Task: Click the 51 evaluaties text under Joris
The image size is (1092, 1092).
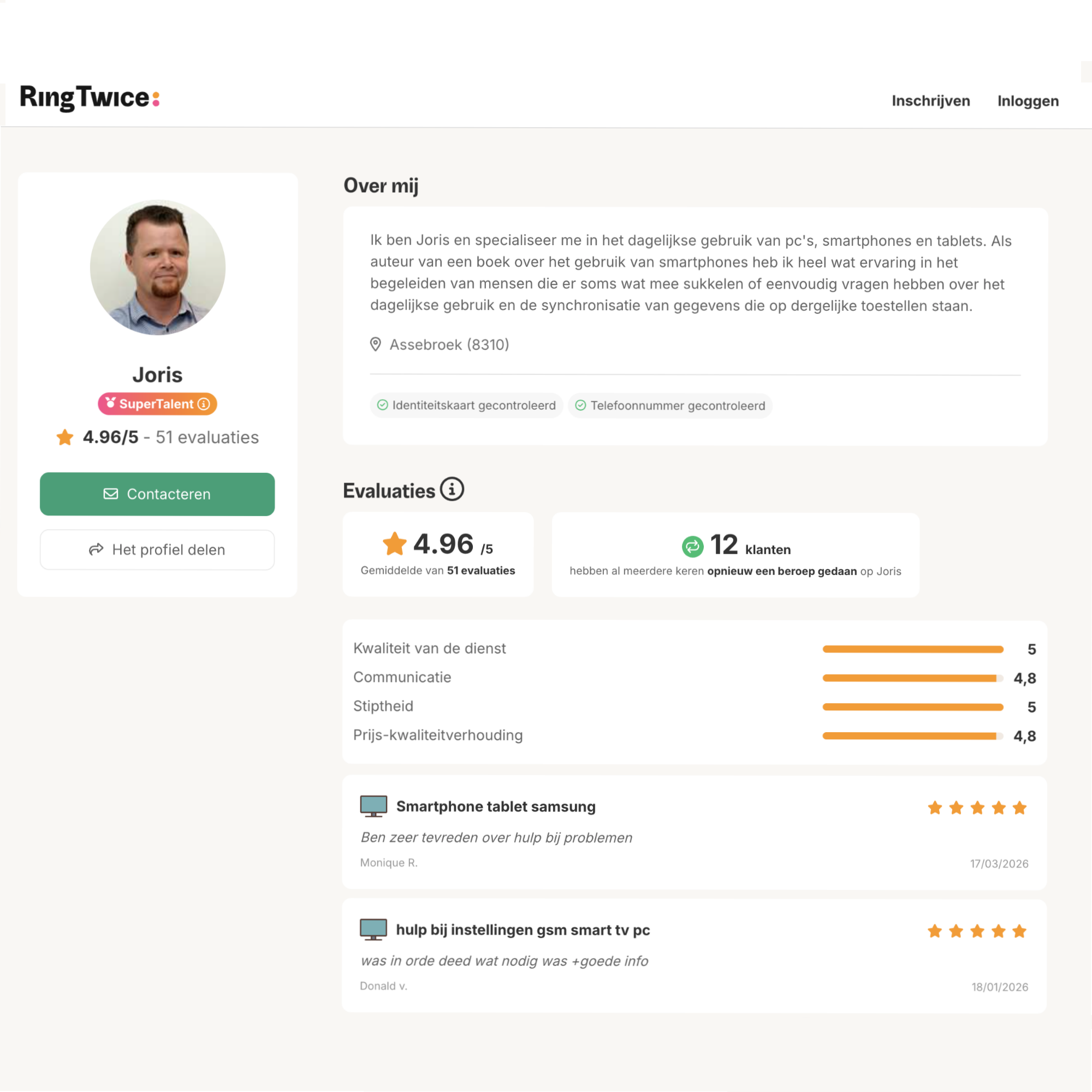Action: 207,437
